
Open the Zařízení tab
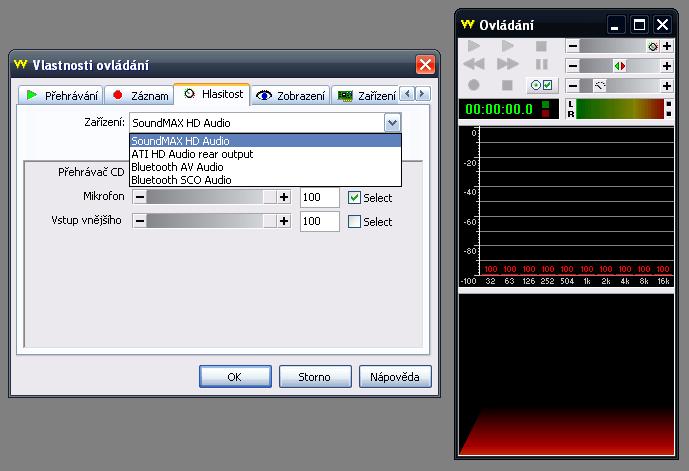click(x=365, y=95)
